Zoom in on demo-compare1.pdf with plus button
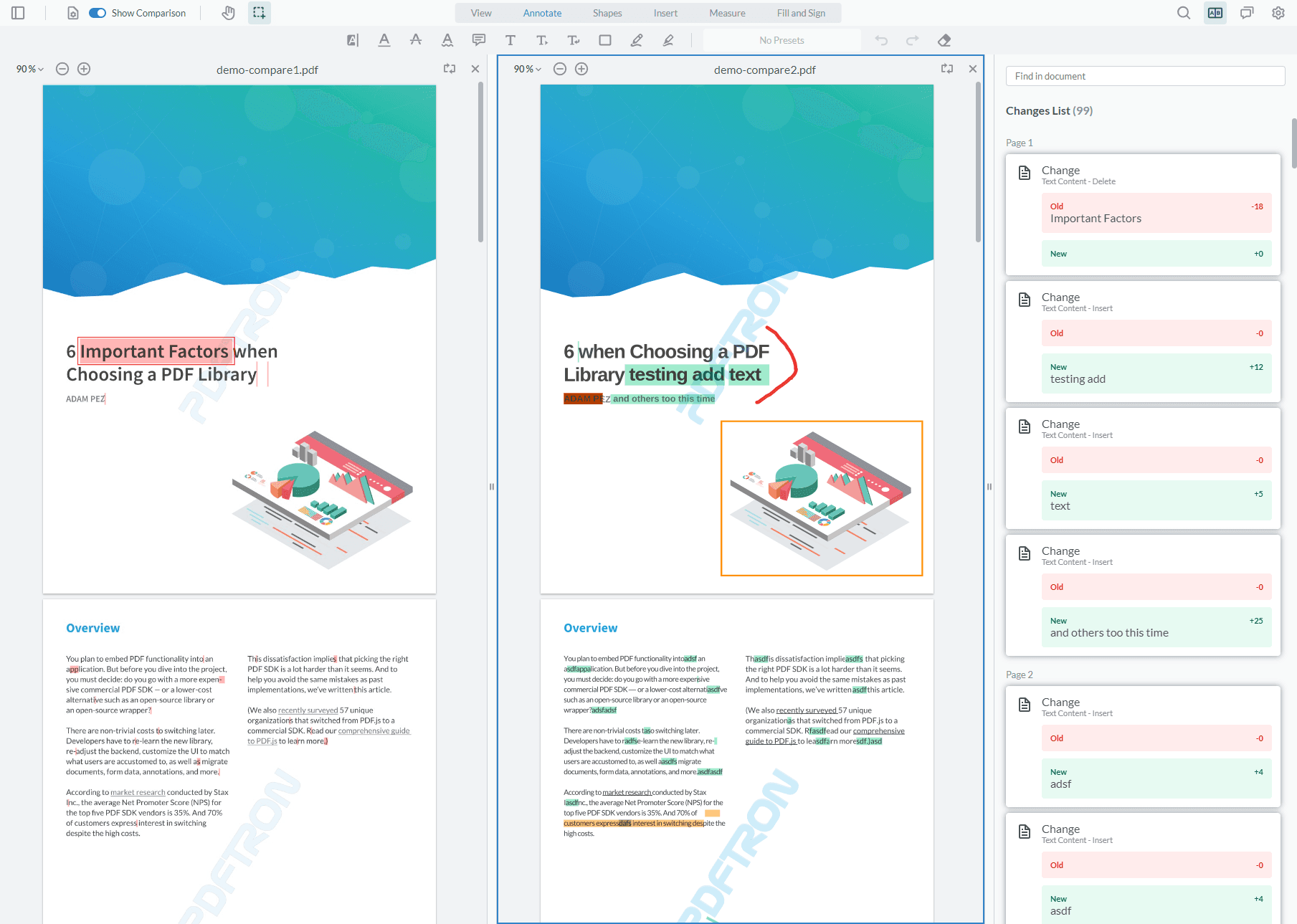 coord(84,69)
